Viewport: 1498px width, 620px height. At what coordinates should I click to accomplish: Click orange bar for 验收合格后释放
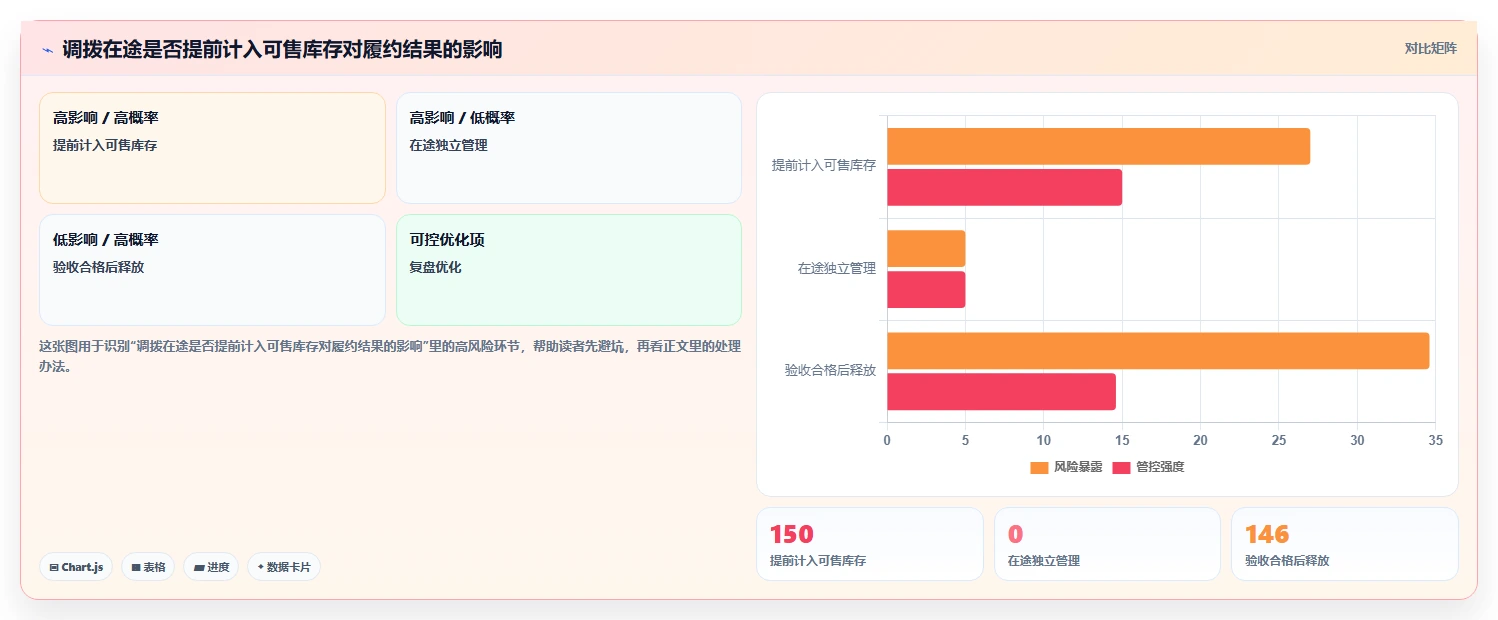pos(1158,351)
